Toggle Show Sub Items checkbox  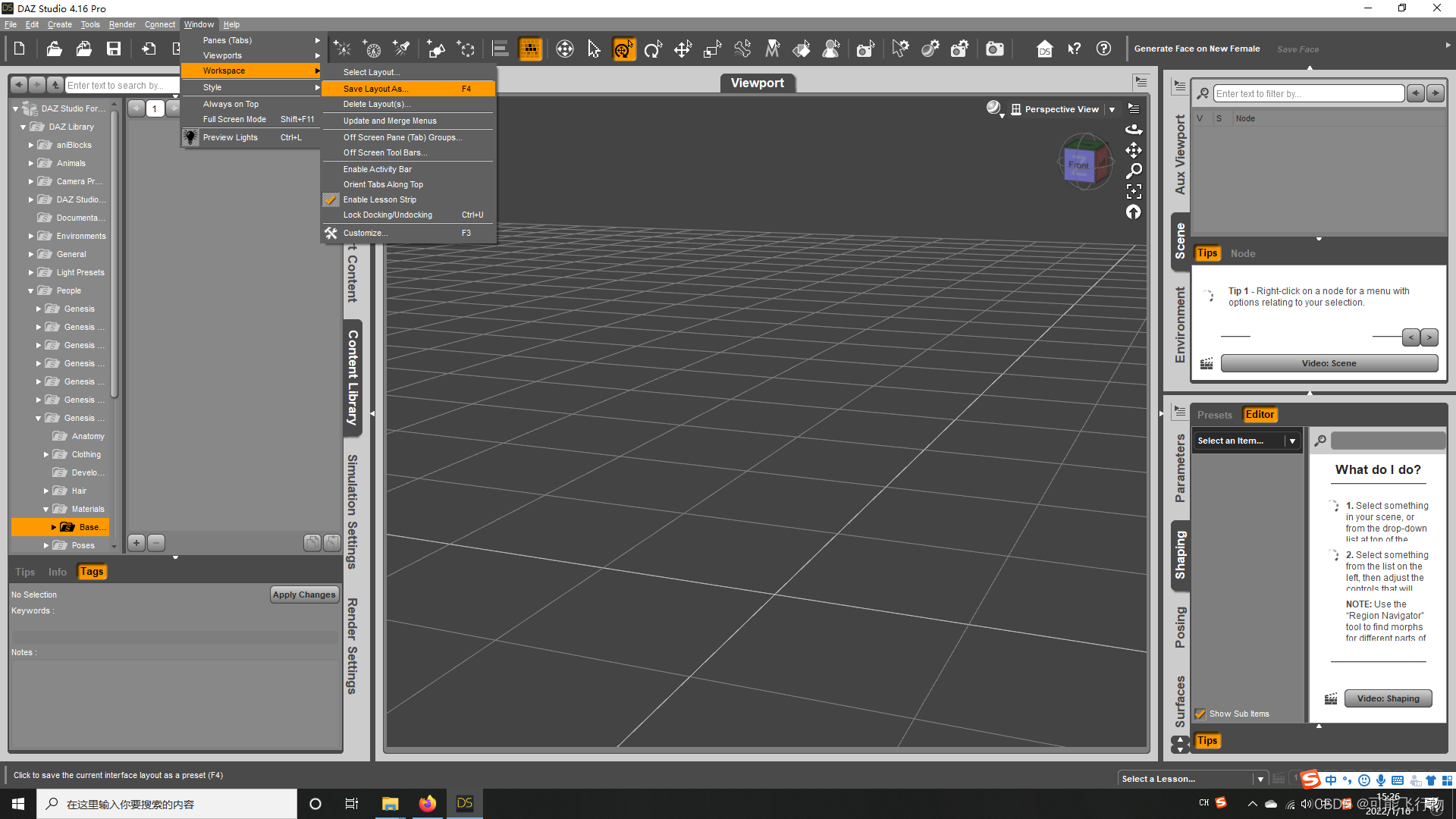1200,714
